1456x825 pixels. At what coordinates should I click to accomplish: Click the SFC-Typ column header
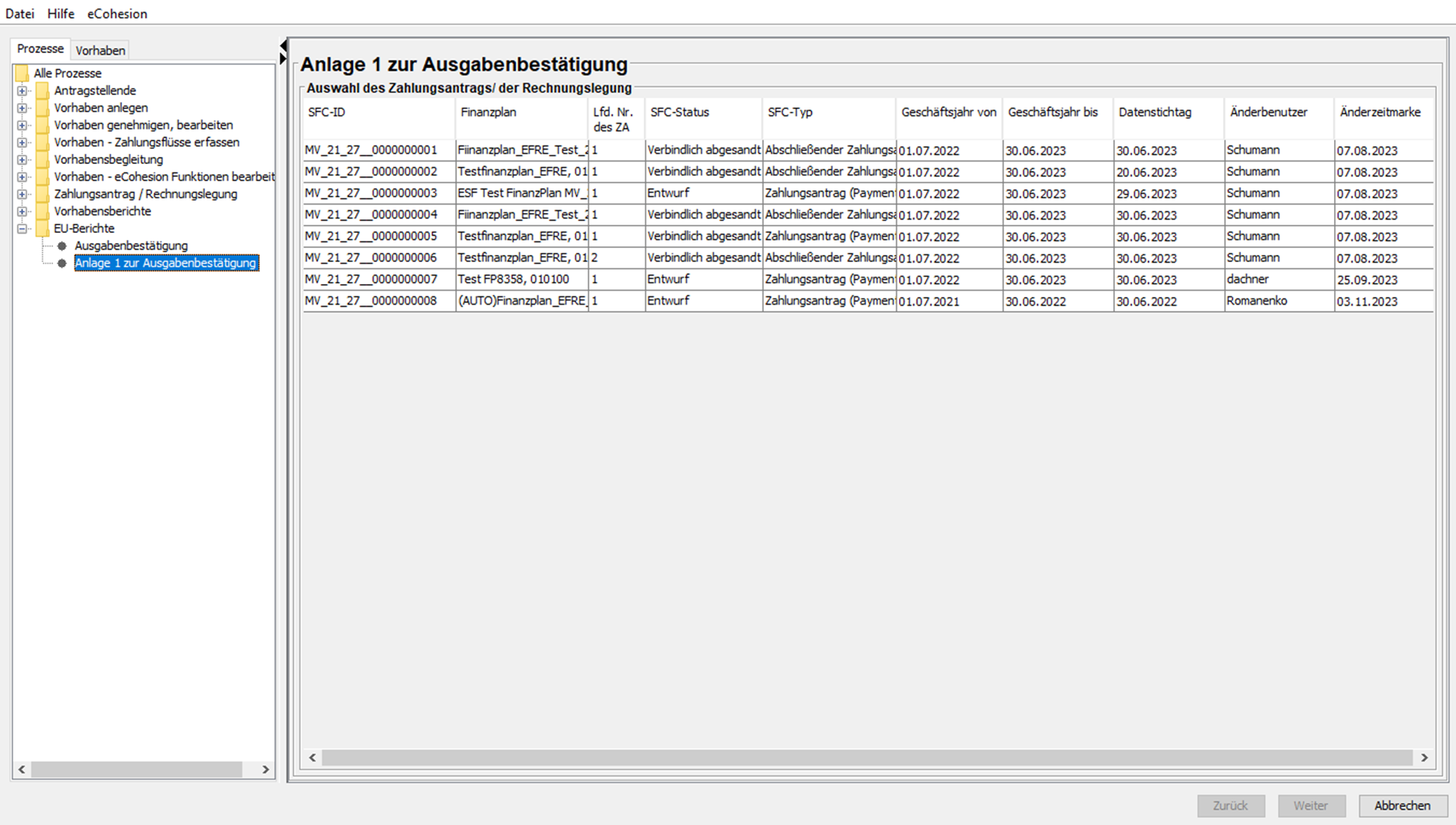(829, 119)
